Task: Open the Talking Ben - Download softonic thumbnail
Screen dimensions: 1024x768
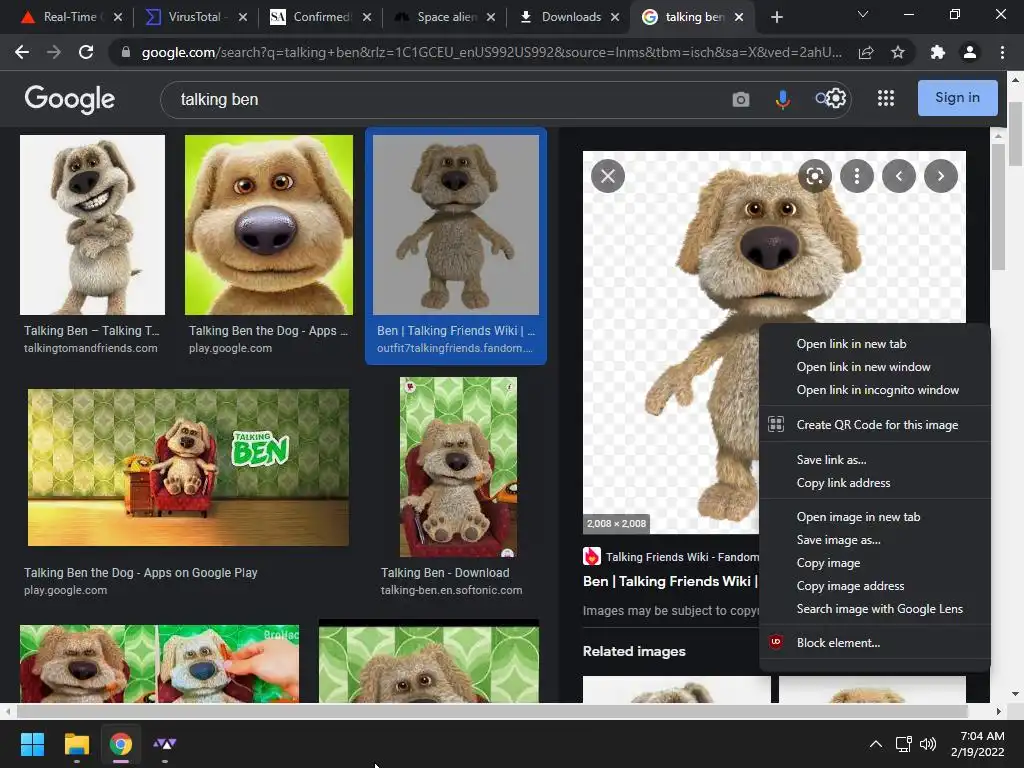Action: pyautogui.click(x=458, y=466)
